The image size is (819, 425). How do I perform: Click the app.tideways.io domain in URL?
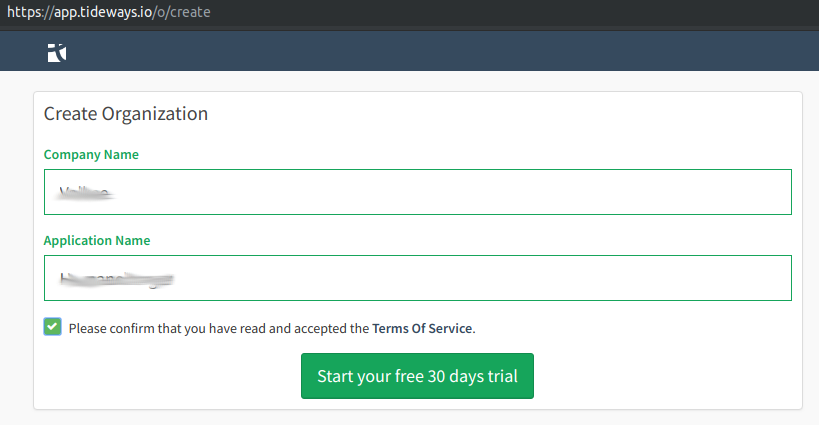pos(103,12)
